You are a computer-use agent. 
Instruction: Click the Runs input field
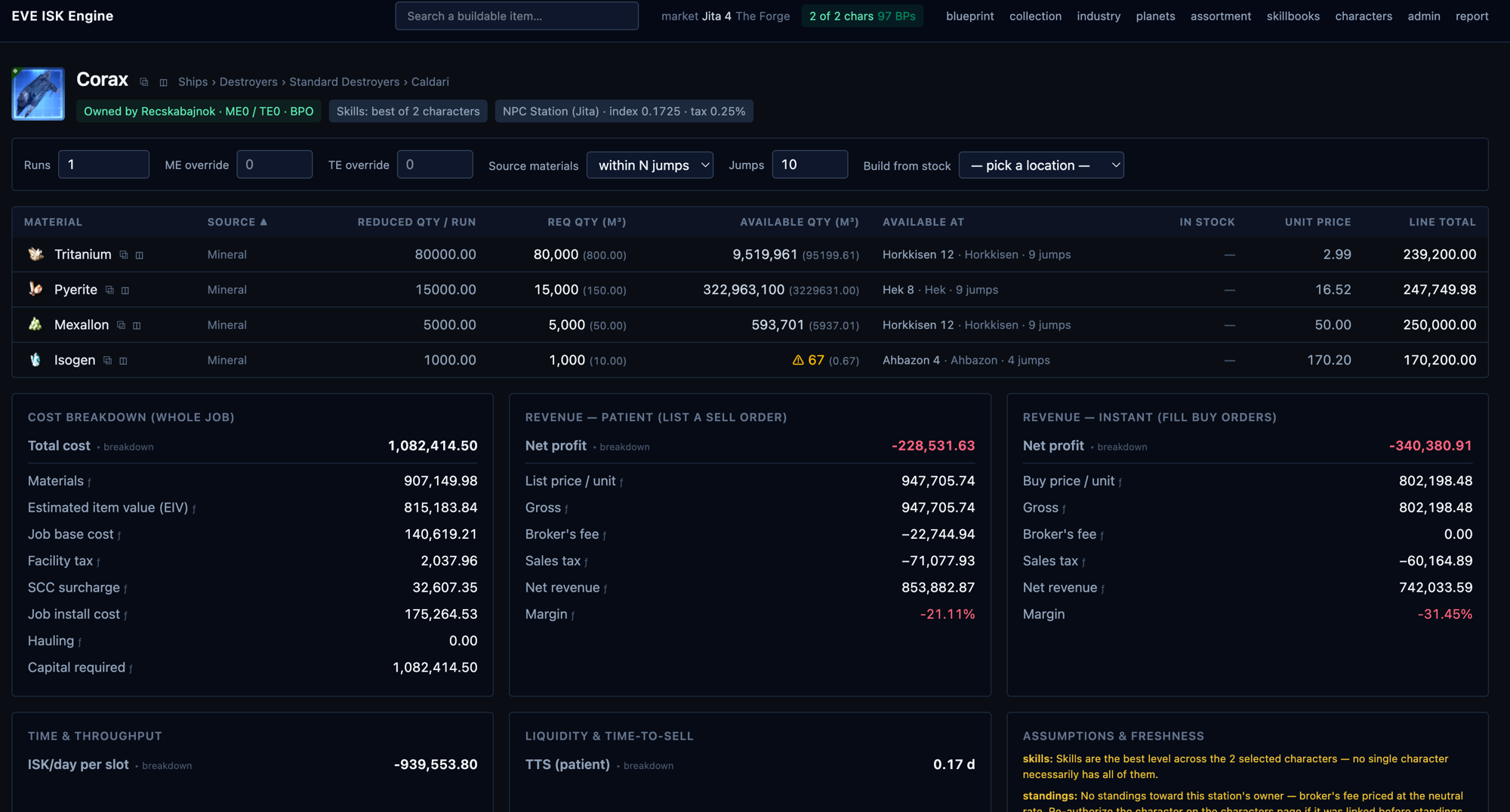103,165
